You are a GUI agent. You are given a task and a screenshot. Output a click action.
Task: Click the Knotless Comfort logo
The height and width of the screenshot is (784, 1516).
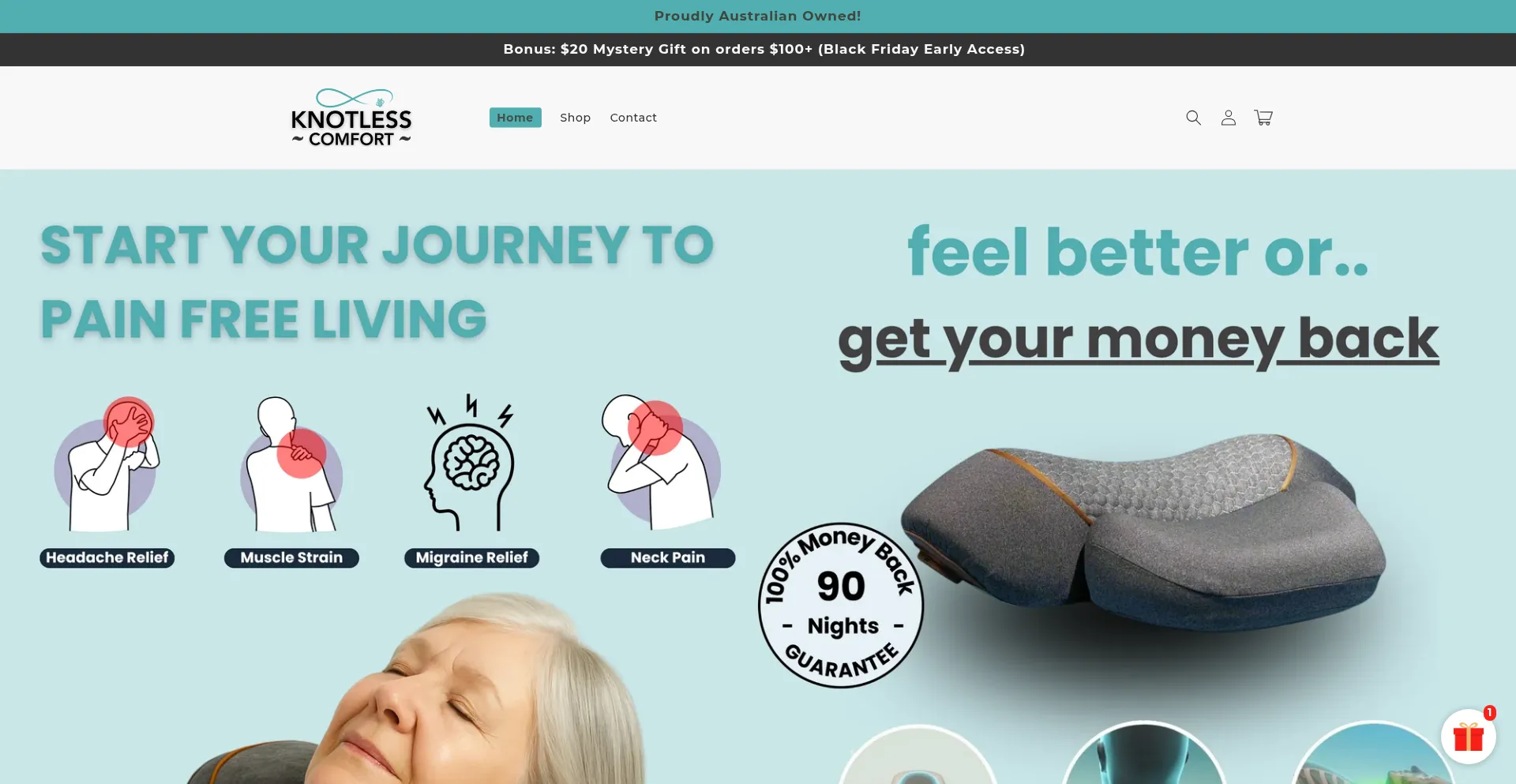[x=351, y=118]
